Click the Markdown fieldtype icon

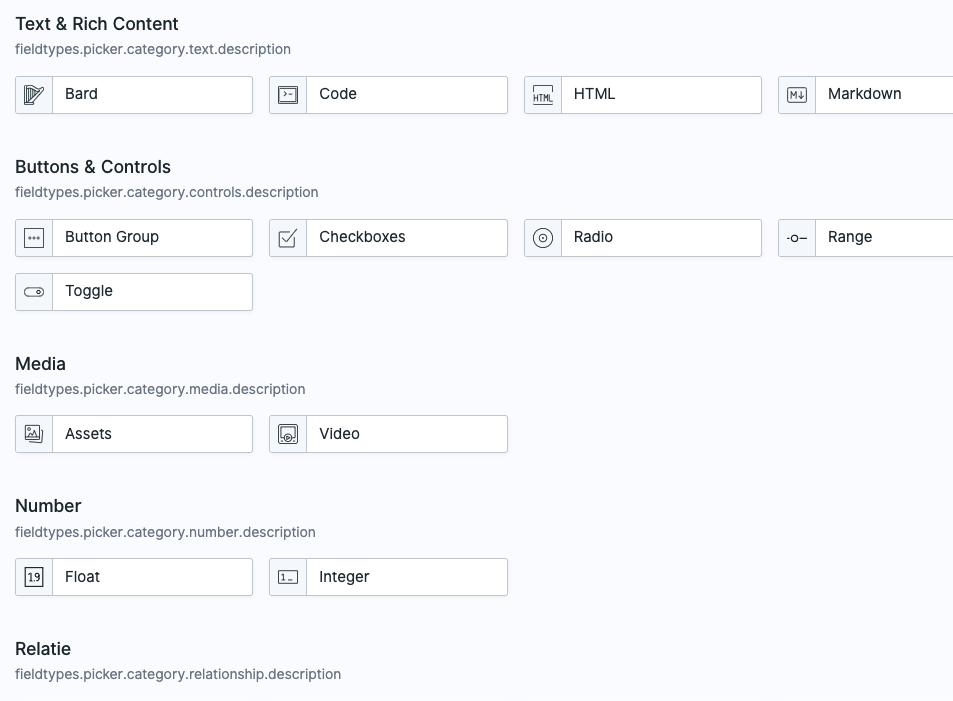point(797,95)
